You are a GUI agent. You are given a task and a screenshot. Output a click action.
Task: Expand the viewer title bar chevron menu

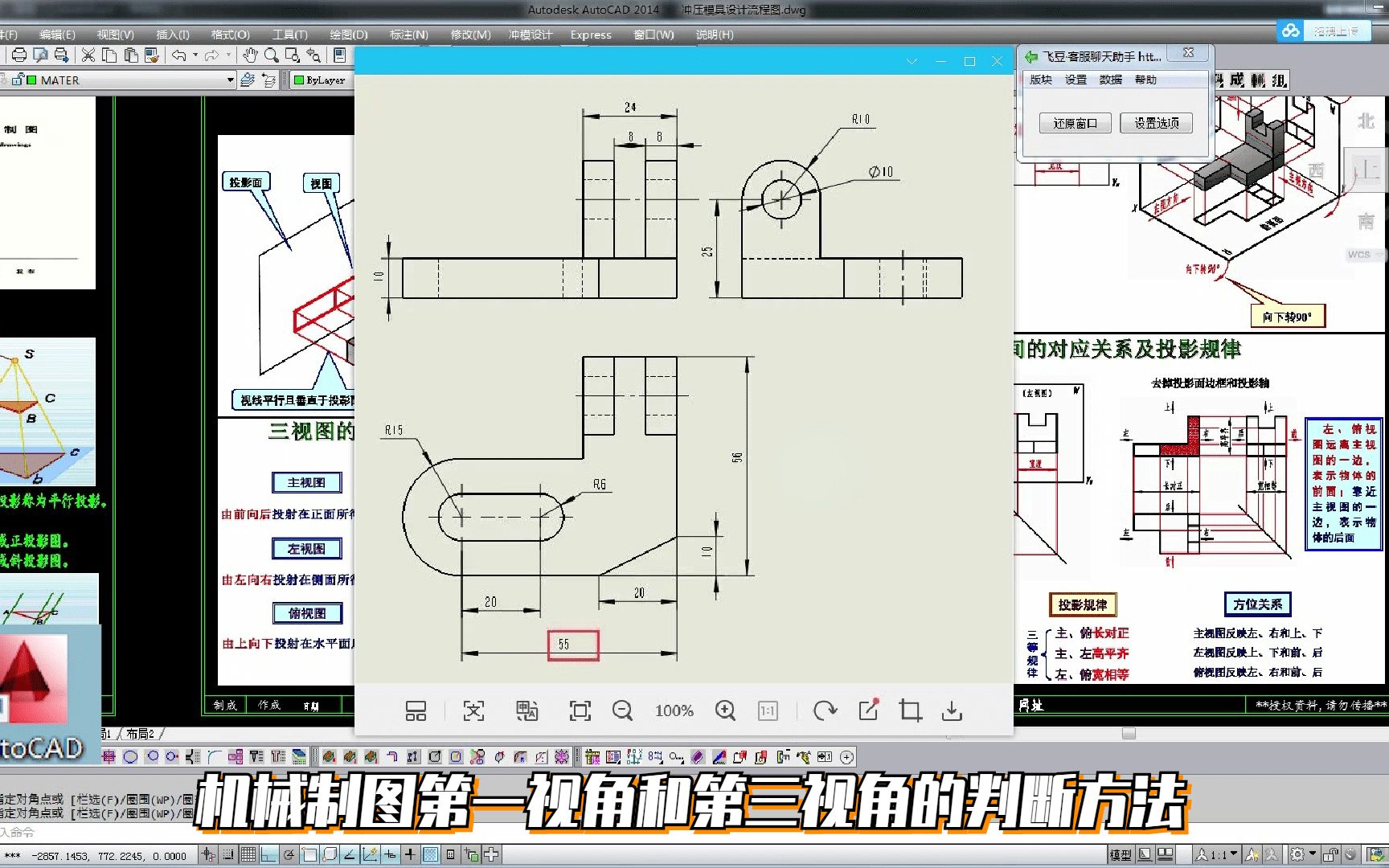click(x=912, y=61)
